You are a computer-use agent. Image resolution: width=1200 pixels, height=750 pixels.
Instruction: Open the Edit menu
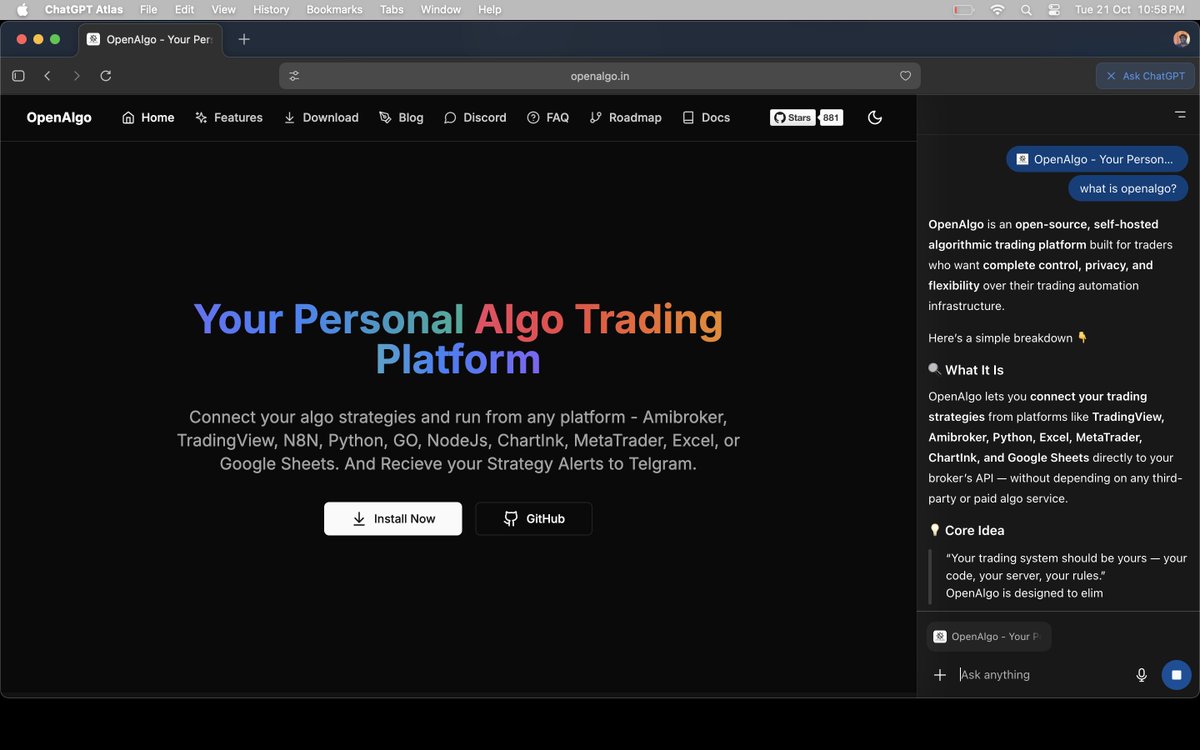(x=185, y=9)
